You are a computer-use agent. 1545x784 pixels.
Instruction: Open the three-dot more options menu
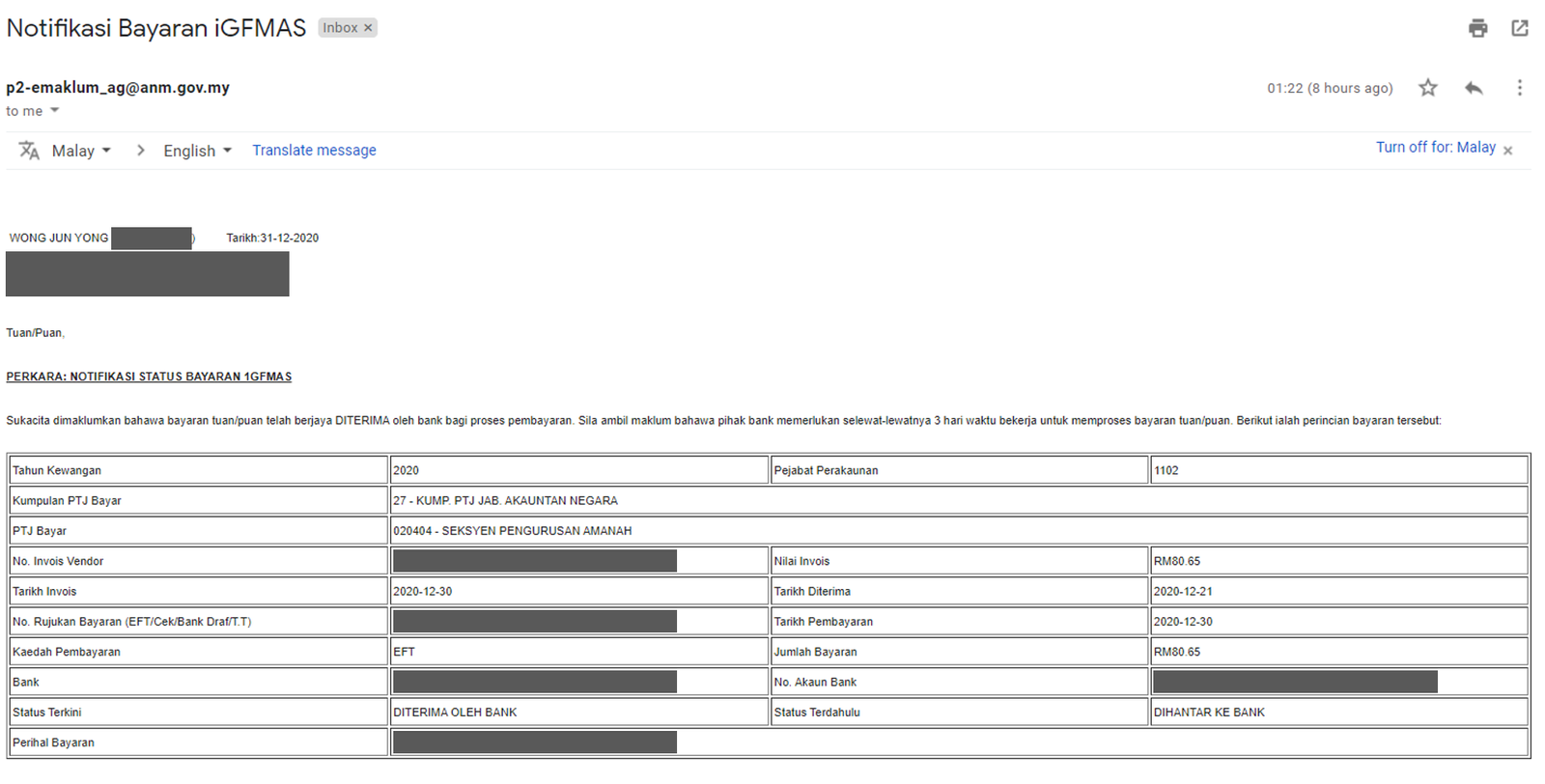[x=1519, y=88]
